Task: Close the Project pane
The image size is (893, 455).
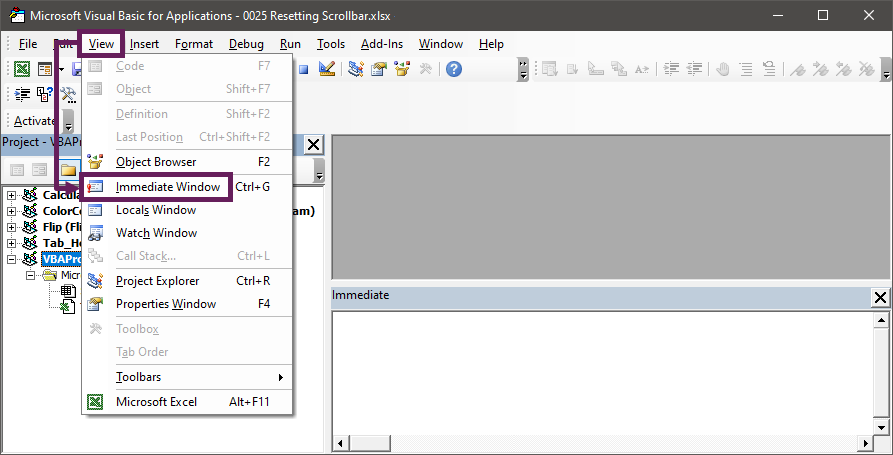Action: [x=313, y=145]
